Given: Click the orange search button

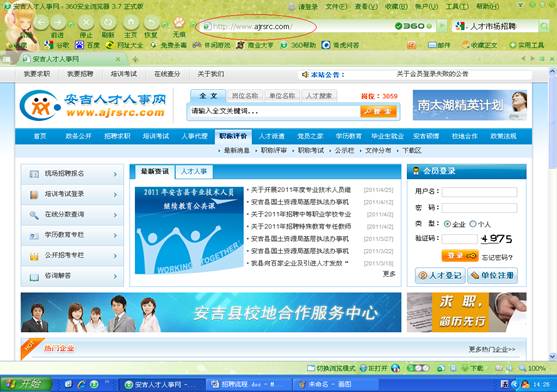Looking at the screenshot, I should click(x=378, y=111).
